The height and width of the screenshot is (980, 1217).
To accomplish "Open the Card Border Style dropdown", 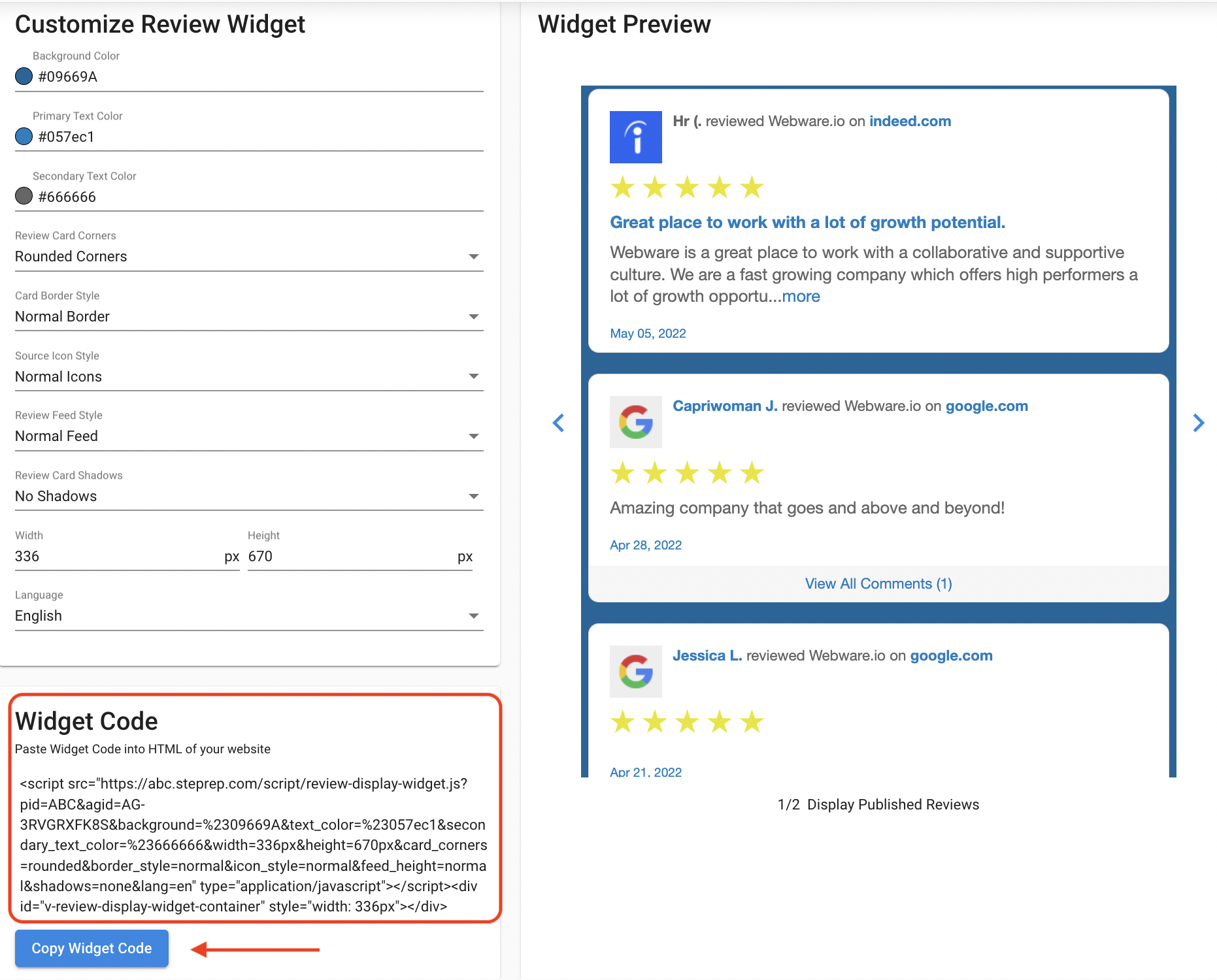I will pyautogui.click(x=249, y=317).
